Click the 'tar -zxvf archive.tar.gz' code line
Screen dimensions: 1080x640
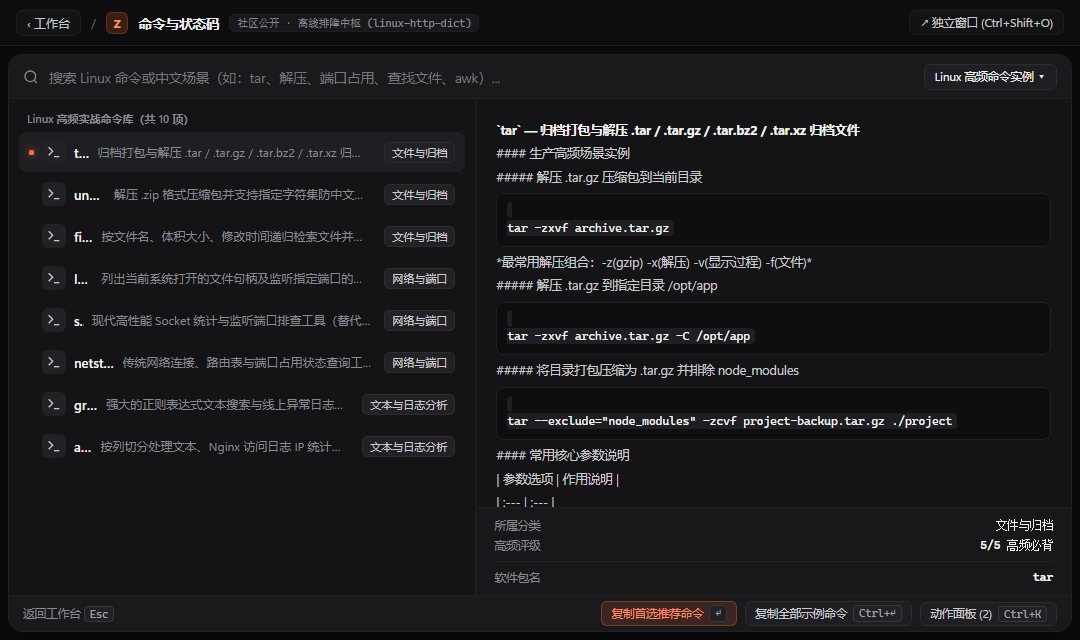[588, 228]
